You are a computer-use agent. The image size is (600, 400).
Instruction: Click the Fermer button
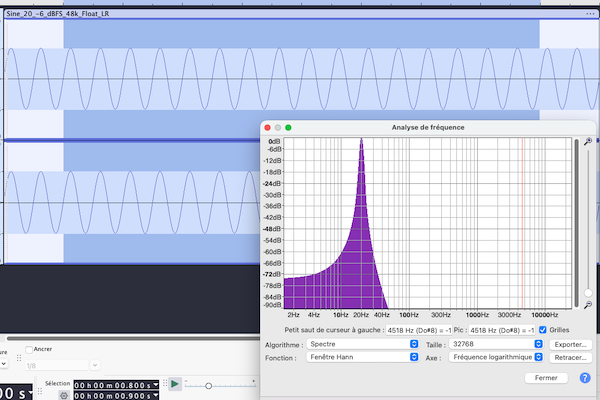tap(546, 378)
